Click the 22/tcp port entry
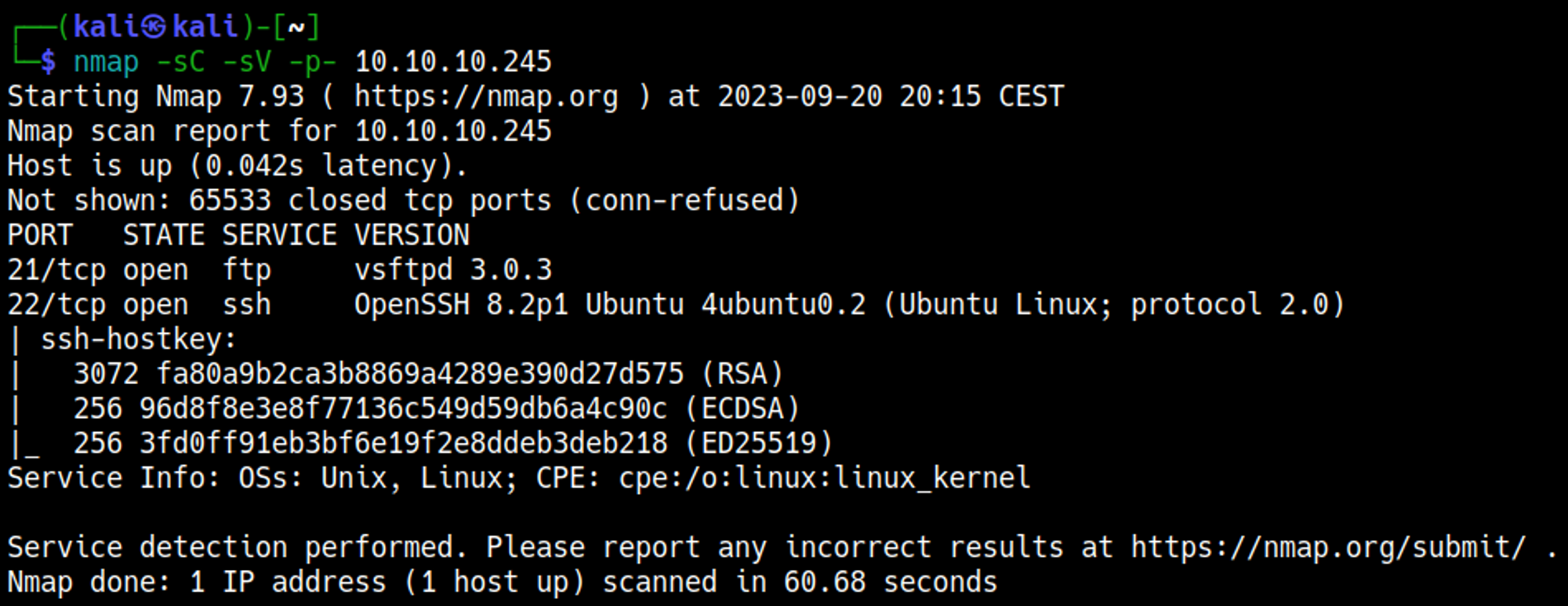This screenshot has width=1568, height=606. click(x=56, y=305)
